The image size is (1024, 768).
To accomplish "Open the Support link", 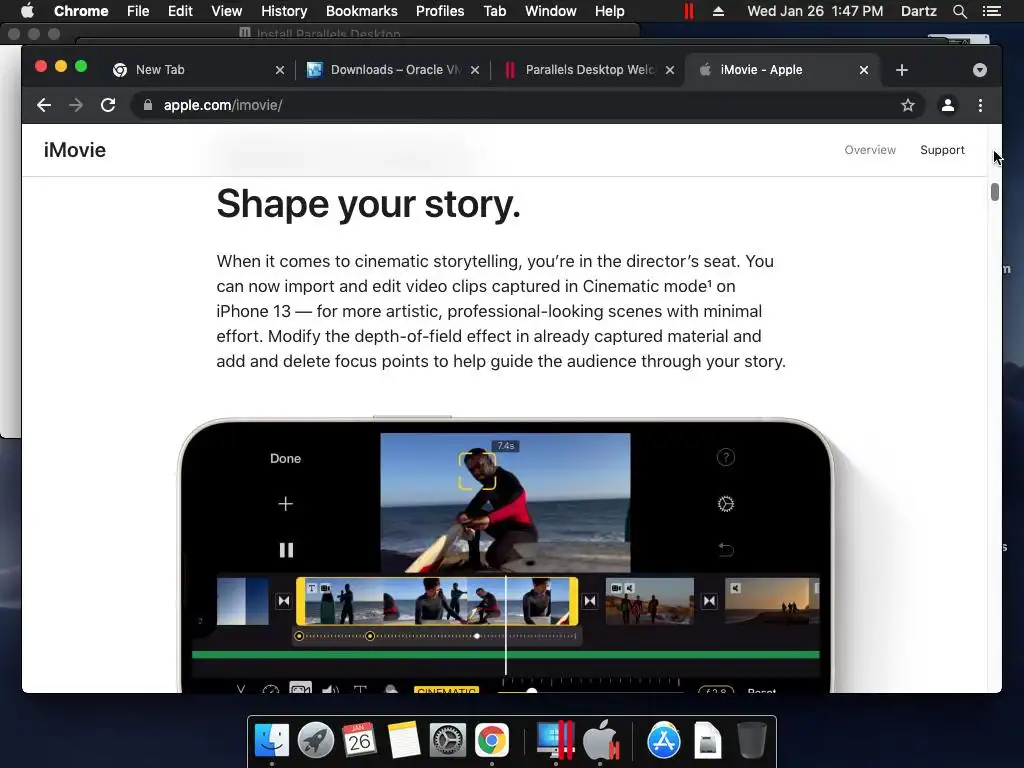I will click(942, 150).
